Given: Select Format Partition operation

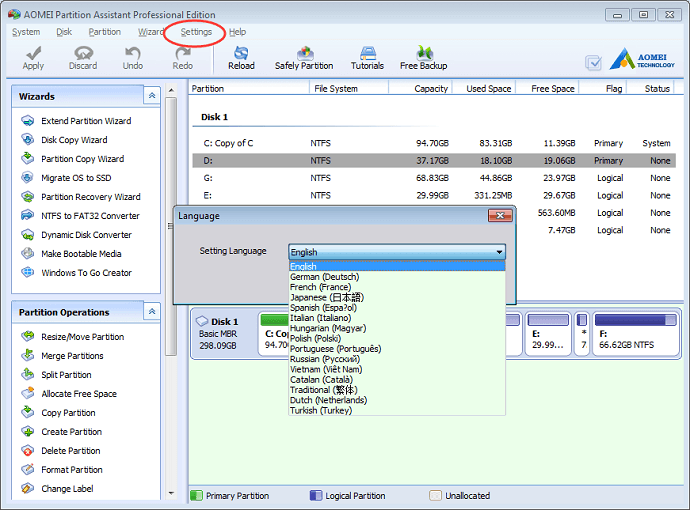Looking at the screenshot, I should (x=72, y=469).
